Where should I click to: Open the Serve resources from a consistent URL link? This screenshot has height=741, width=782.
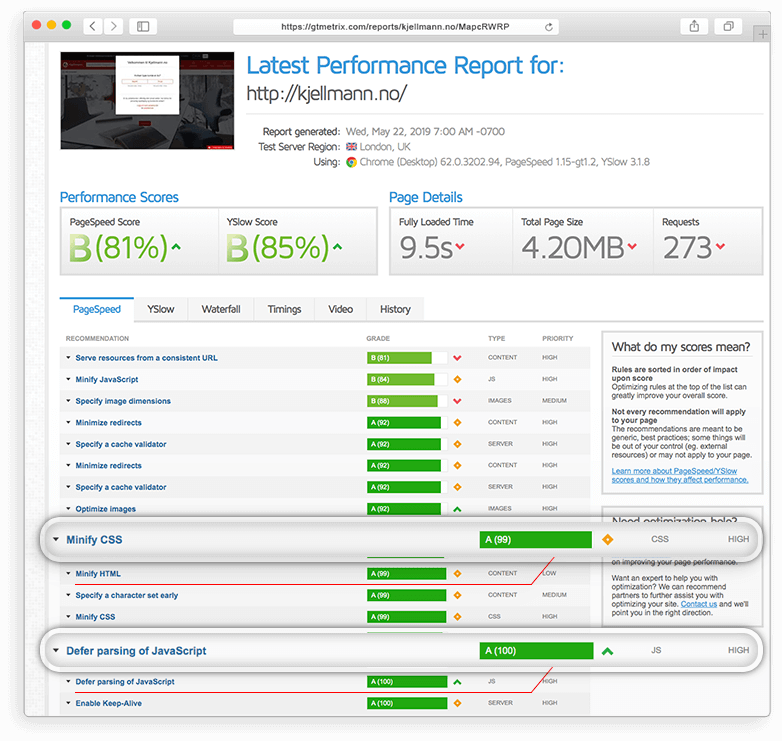147,358
